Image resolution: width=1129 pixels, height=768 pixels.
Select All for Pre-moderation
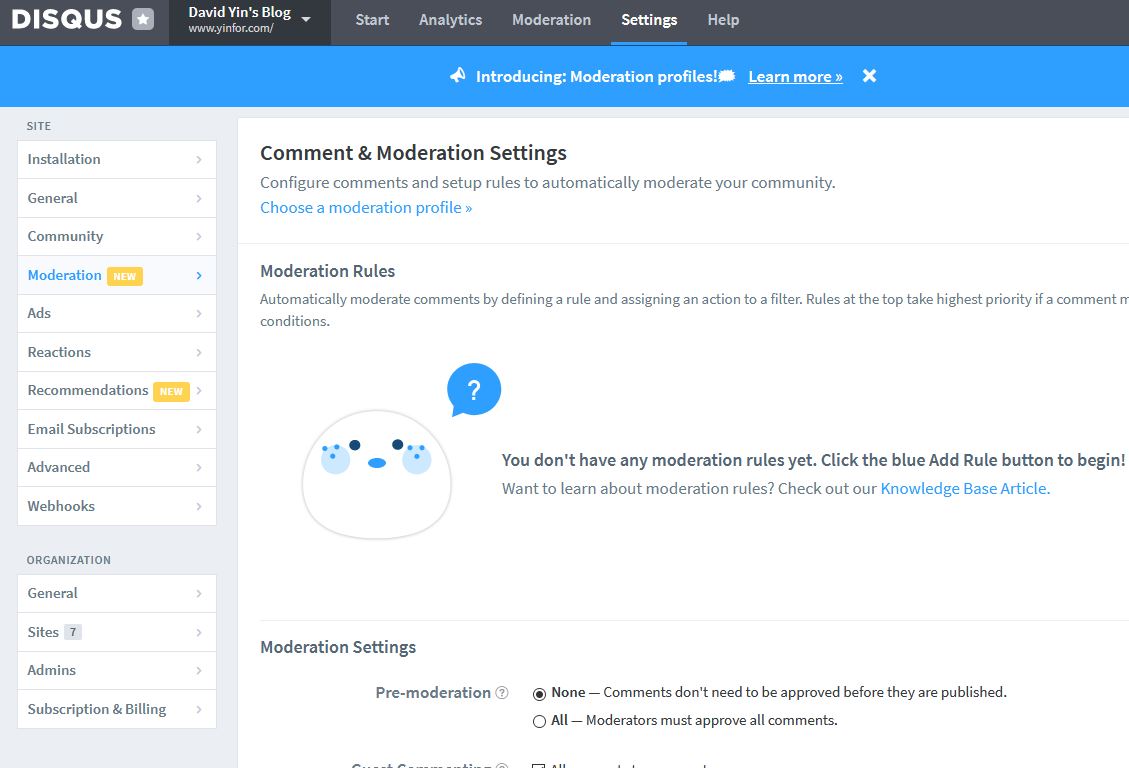[540, 721]
